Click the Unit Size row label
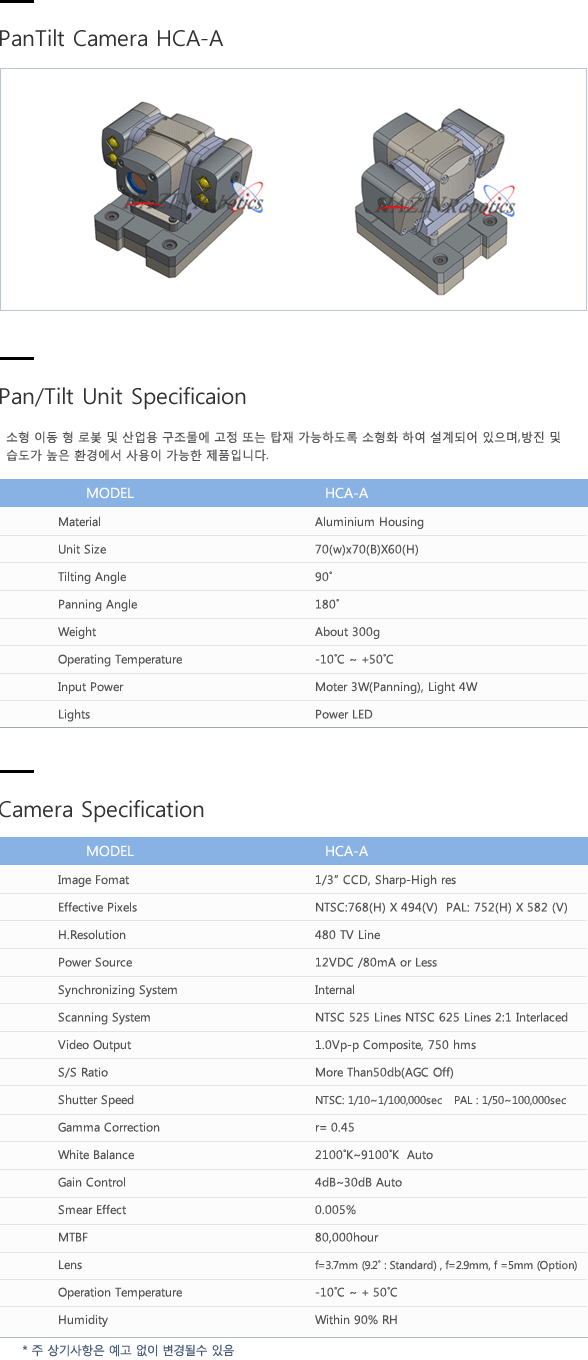The height and width of the screenshot is (1360, 588). click(x=82, y=549)
